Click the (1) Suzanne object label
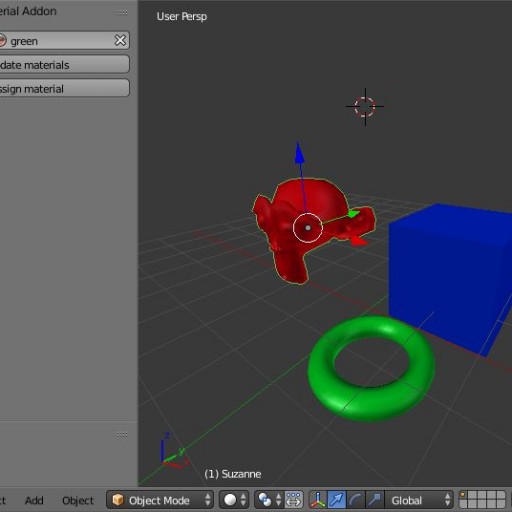 [x=233, y=474]
